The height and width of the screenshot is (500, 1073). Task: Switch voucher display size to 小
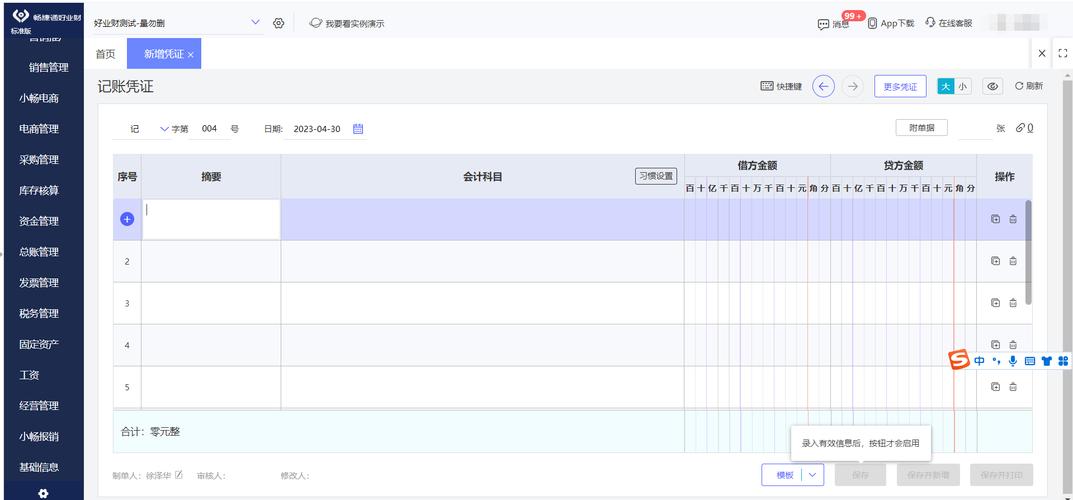point(963,86)
